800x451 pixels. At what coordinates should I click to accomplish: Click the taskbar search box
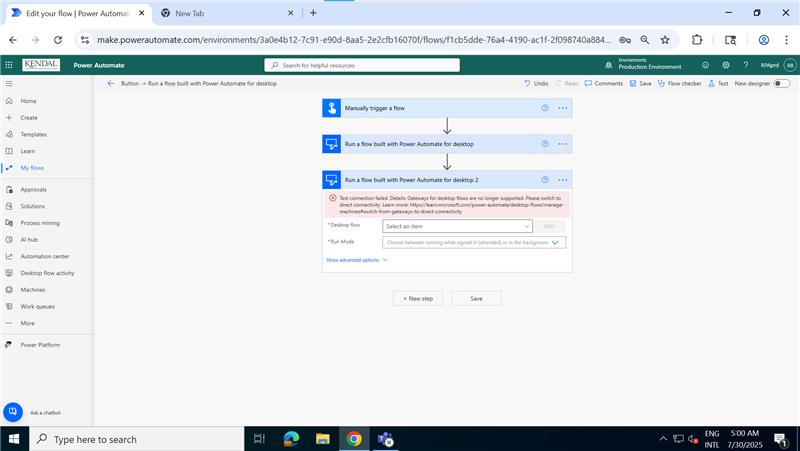tap(136, 439)
